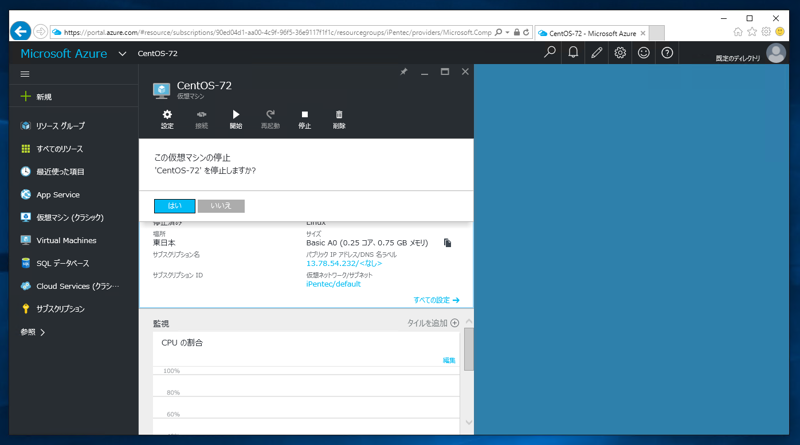Stop the VM using 停止 icon

pyautogui.click(x=305, y=119)
